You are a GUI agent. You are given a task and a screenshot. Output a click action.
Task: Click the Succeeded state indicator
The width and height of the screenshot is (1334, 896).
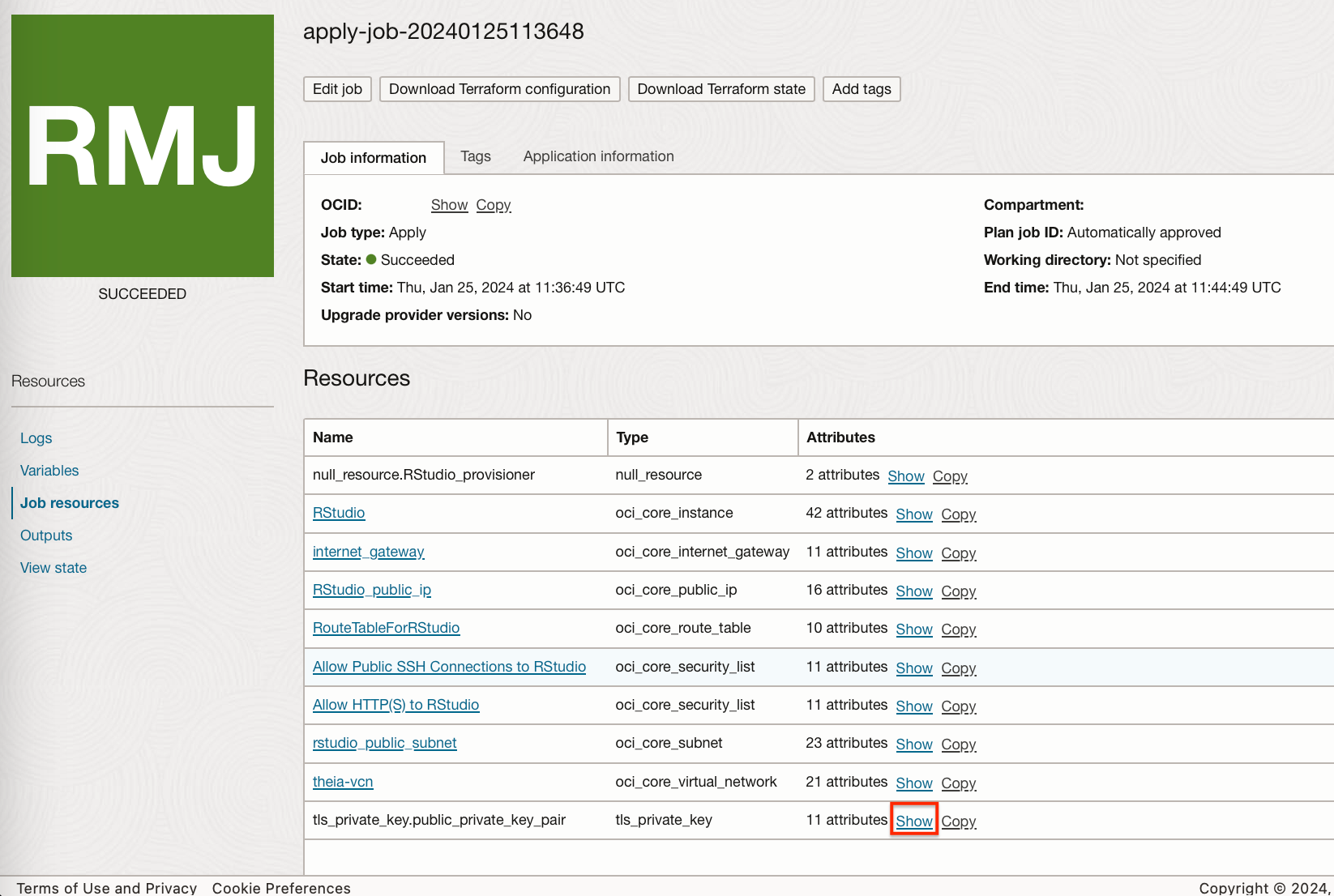tap(410, 260)
